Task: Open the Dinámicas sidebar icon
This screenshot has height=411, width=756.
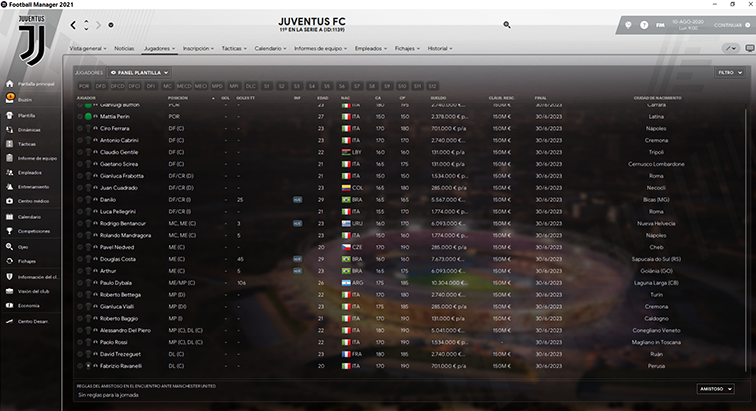Action: tap(10, 130)
